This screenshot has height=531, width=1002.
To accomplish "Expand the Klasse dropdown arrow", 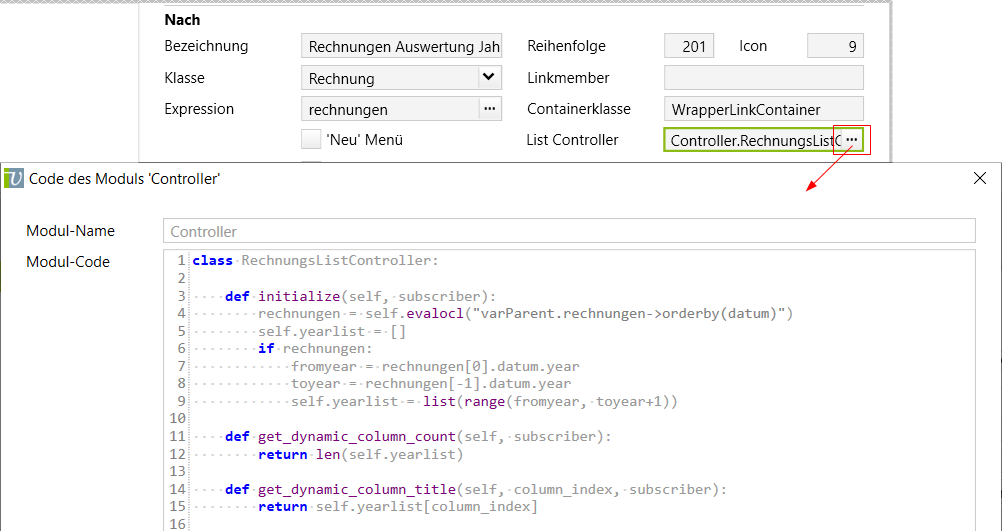I will coord(488,77).
